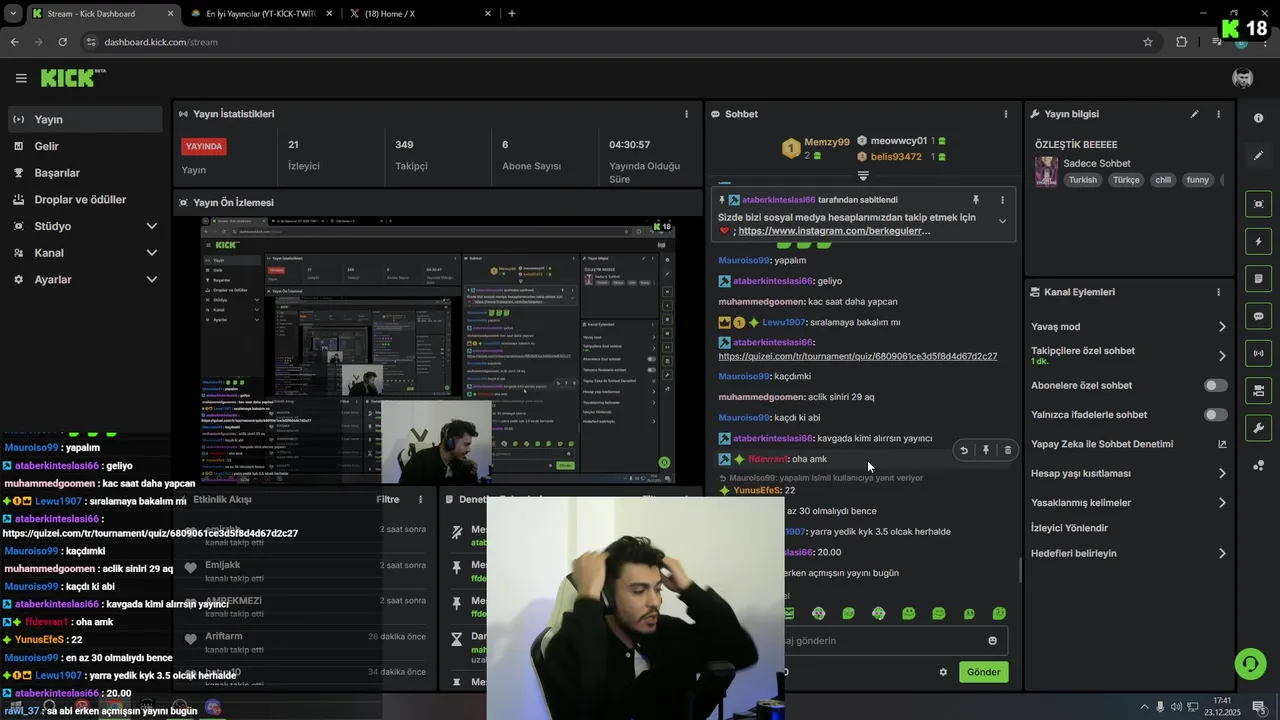Open the Yasaklanmış kelimeler arrow
Image resolution: width=1280 pixels, height=720 pixels.
coord(1222,503)
